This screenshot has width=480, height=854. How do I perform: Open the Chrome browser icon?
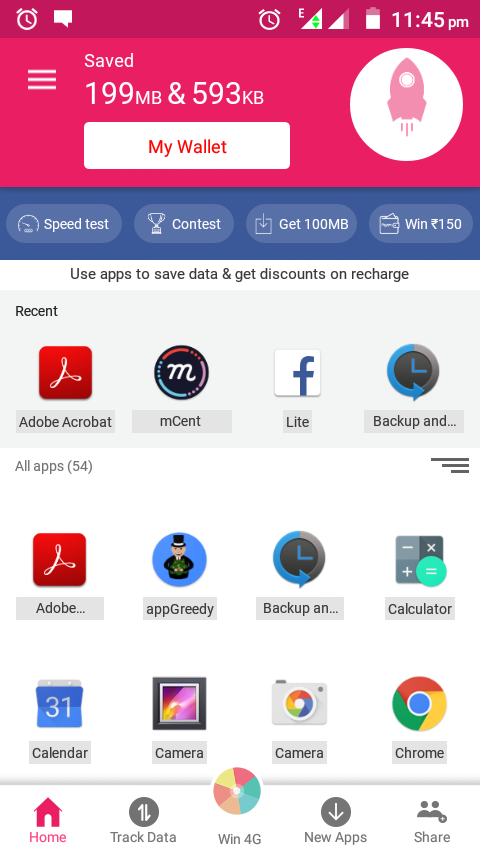point(419,704)
